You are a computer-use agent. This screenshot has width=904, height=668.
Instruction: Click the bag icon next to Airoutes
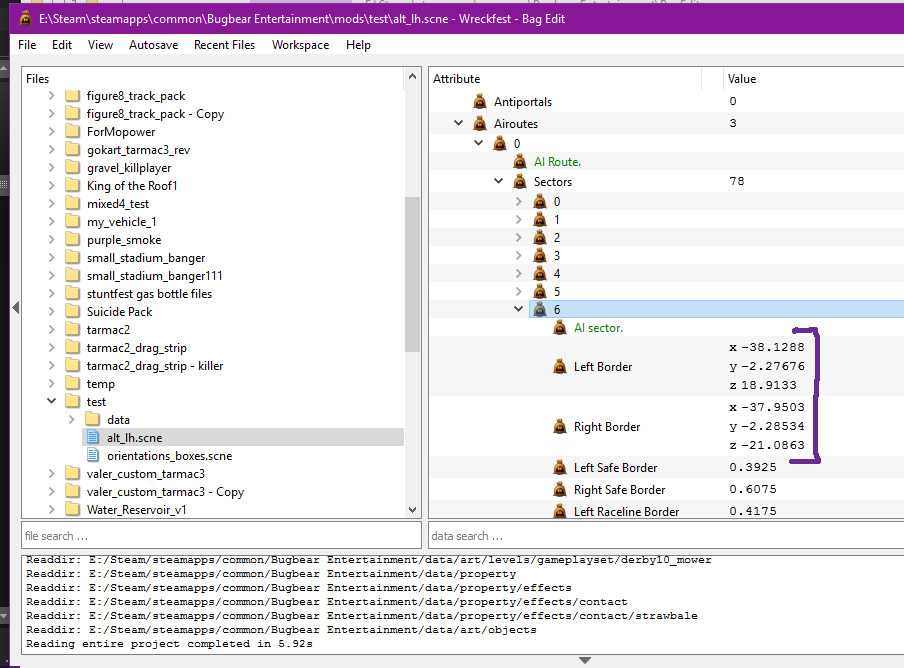point(480,123)
